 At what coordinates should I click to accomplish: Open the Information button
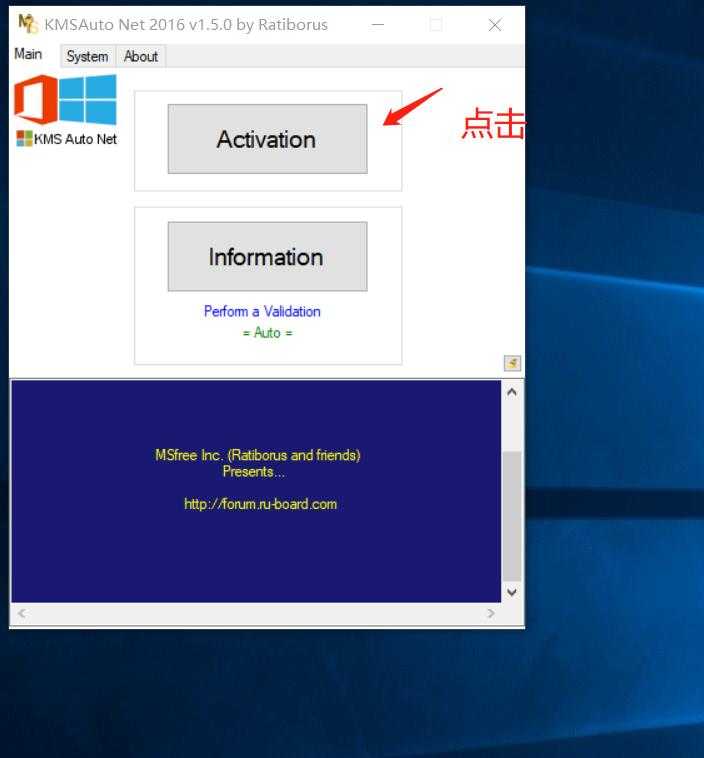(x=267, y=257)
